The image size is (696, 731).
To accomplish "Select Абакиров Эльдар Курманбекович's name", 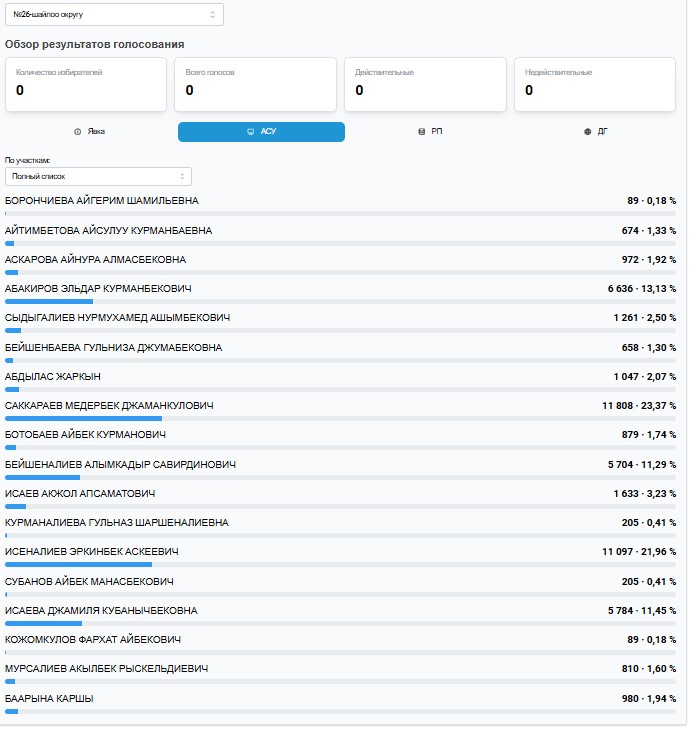I will coord(98,289).
